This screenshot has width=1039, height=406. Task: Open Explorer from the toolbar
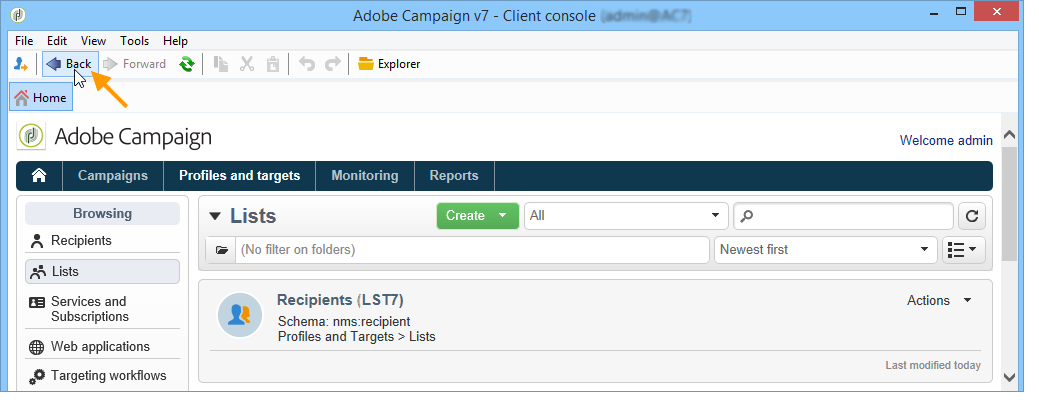(x=389, y=64)
